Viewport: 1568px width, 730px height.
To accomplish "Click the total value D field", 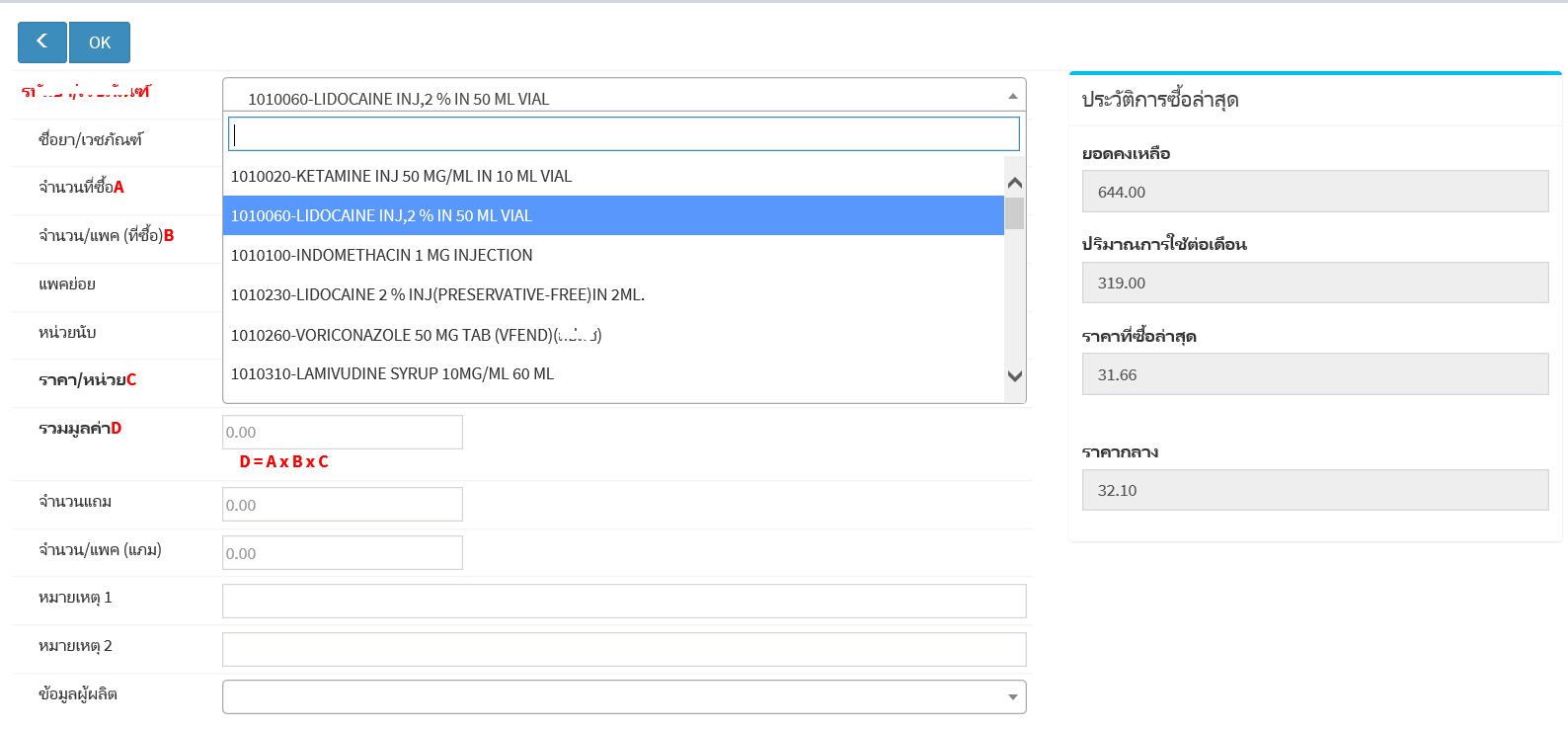I will [342, 433].
